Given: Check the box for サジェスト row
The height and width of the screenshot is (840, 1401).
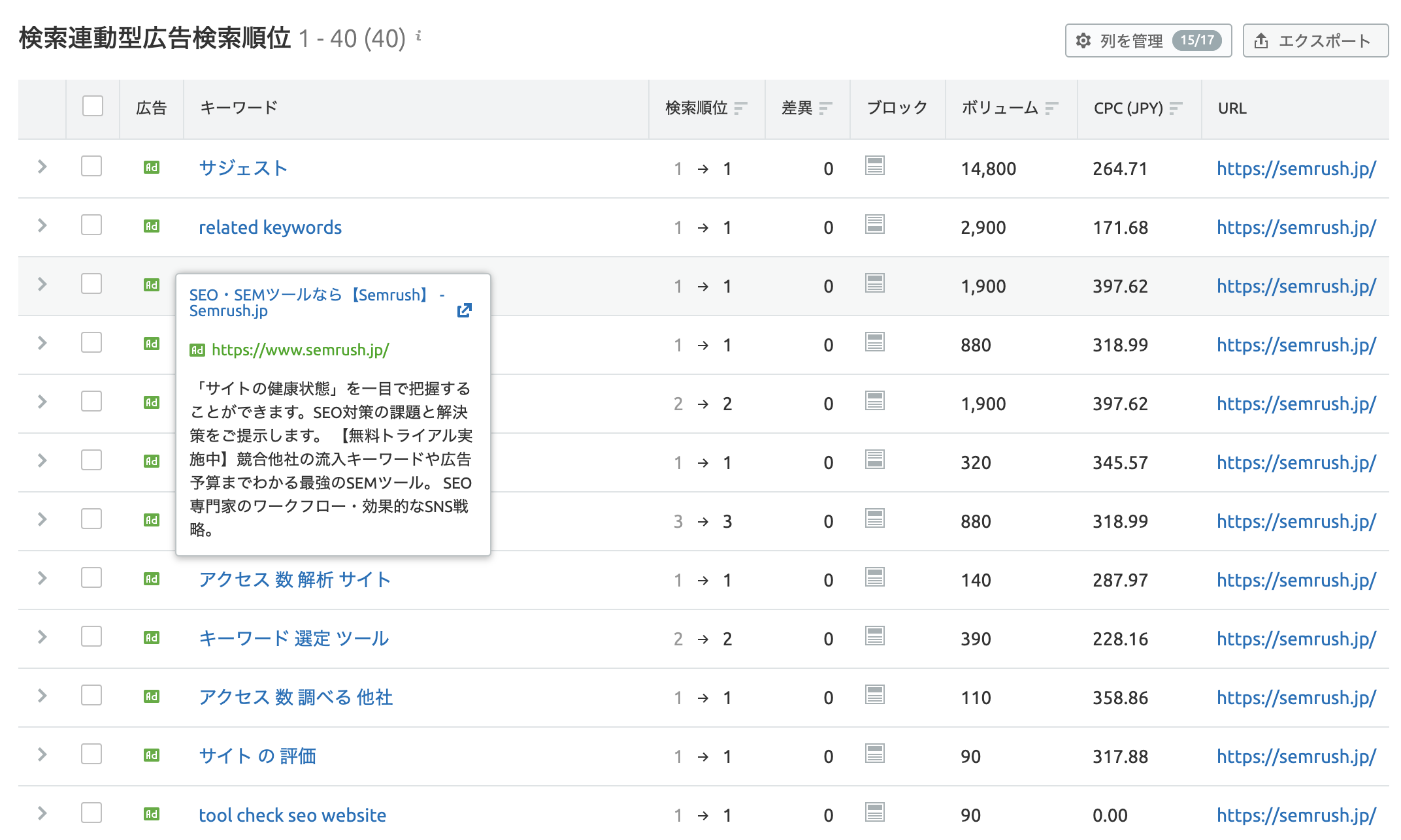Looking at the screenshot, I should pyautogui.click(x=91, y=167).
